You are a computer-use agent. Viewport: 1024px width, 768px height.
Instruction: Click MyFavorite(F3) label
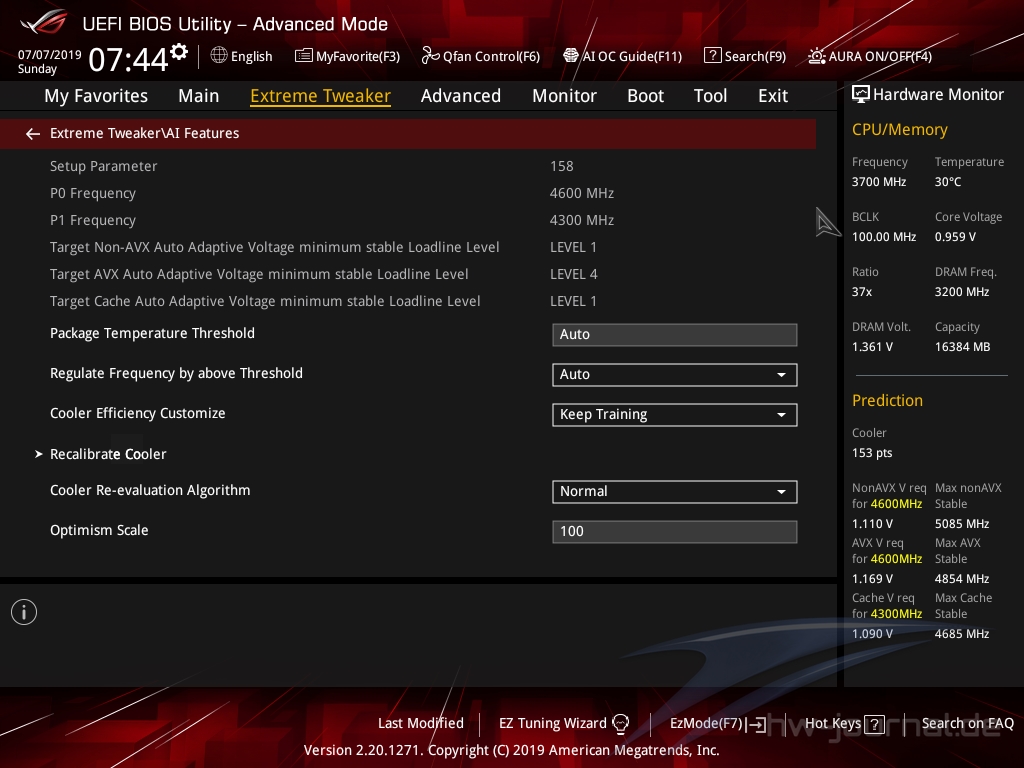(358, 57)
